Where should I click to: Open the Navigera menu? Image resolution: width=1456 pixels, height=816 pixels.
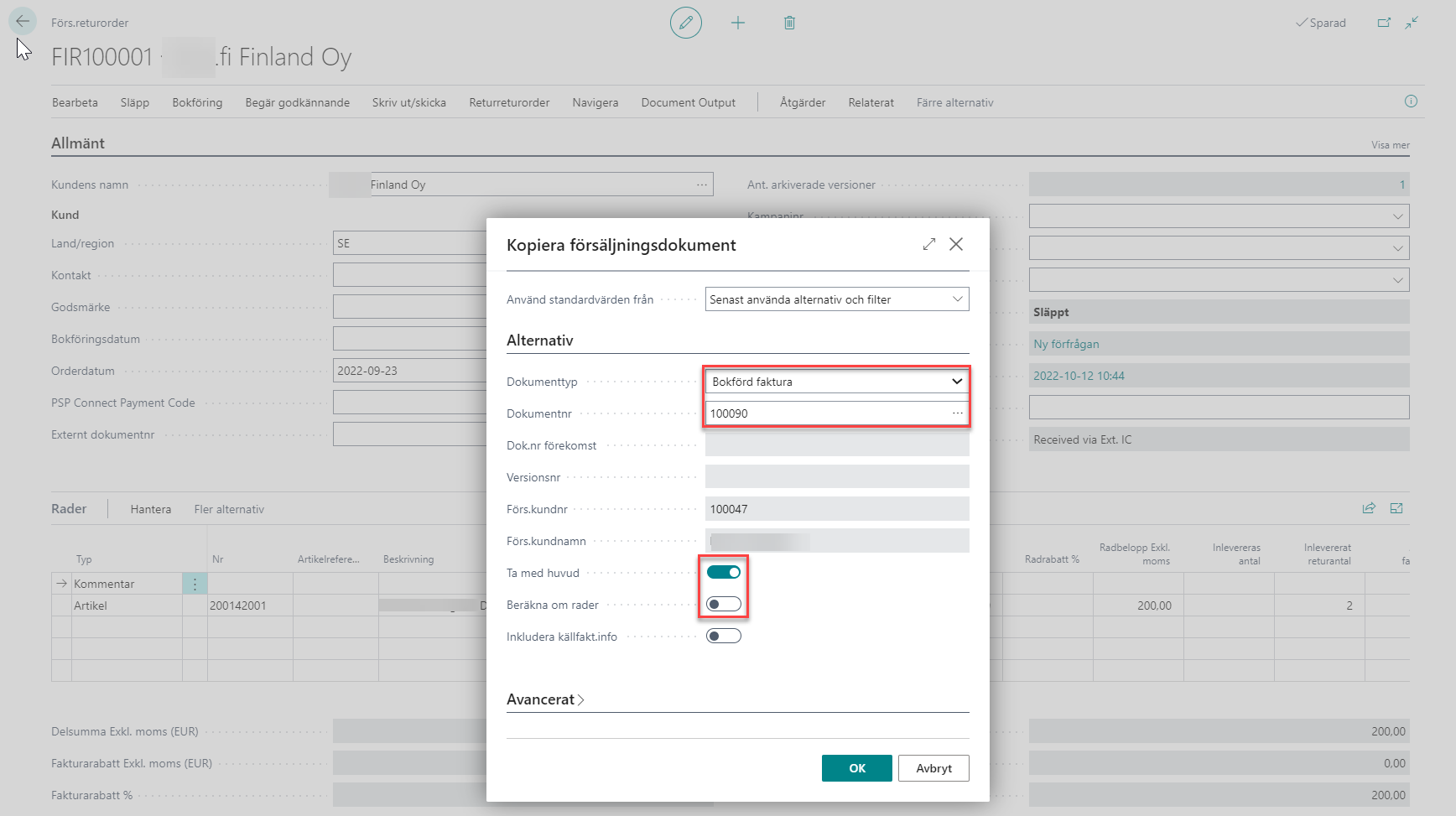pos(595,102)
